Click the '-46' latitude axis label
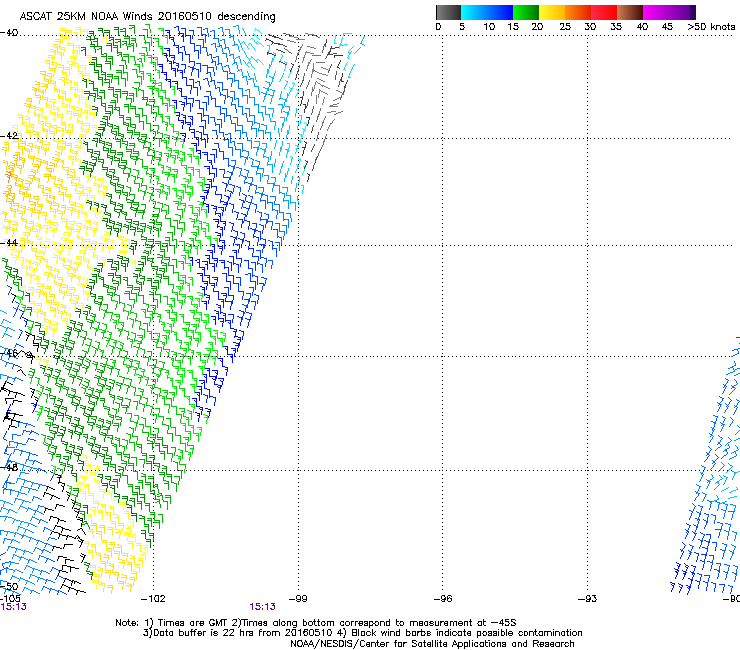The image size is (740, 650). tap(9, 353)
